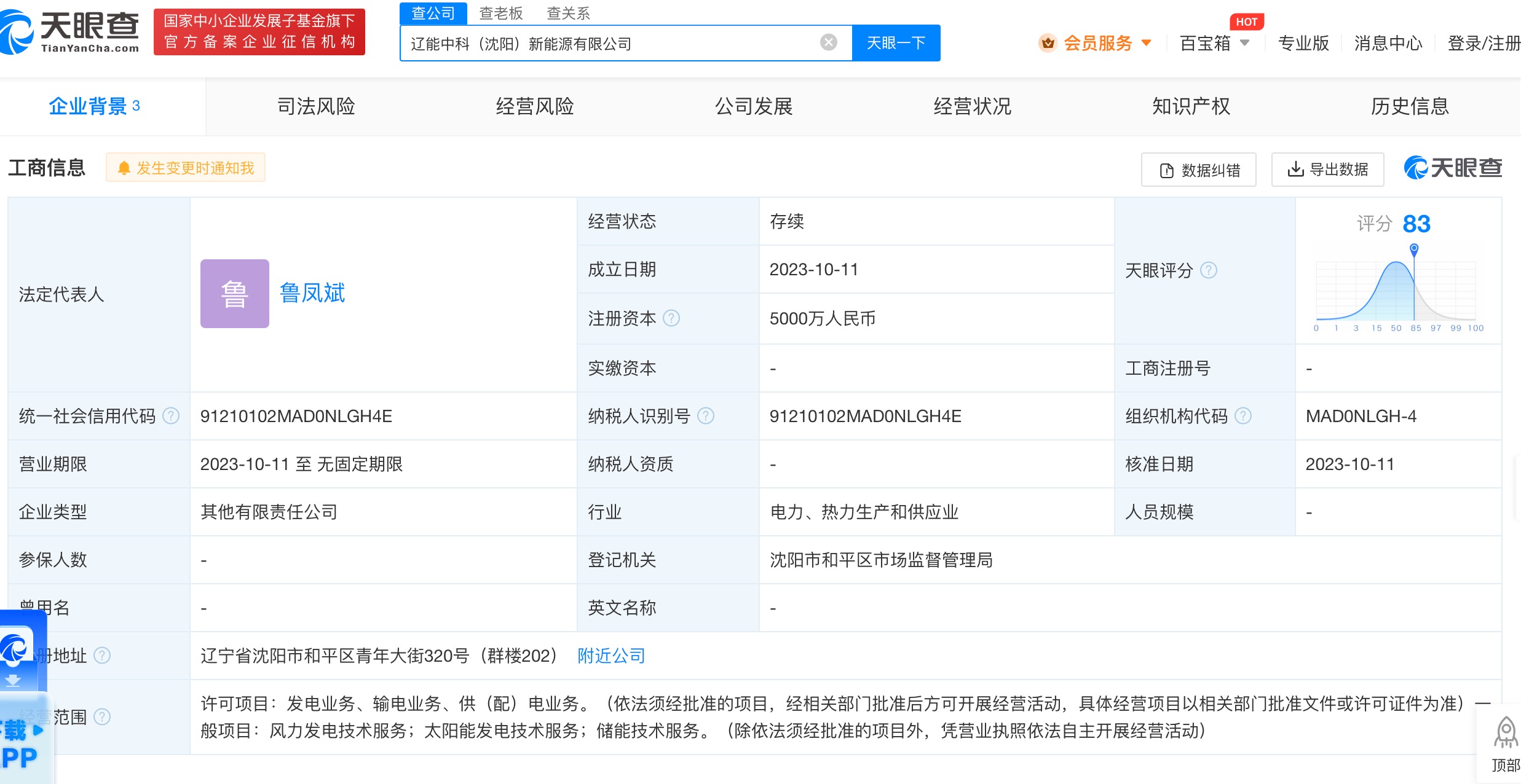Open legal representative 鲁凤斌 link
The width and height of the screenshot is (1521, 784).
[312, 293]
